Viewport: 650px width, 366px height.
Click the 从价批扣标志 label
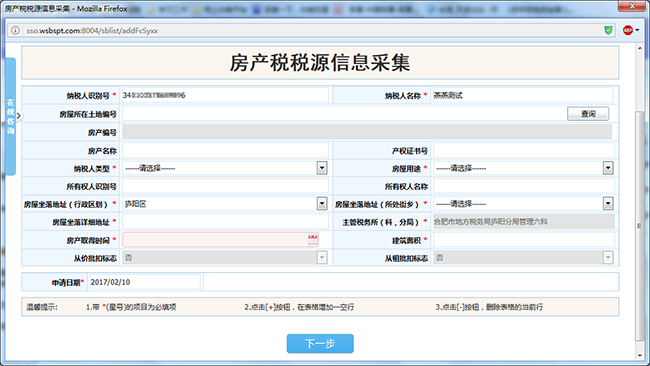pyautogui.click(x=95, y=258)
